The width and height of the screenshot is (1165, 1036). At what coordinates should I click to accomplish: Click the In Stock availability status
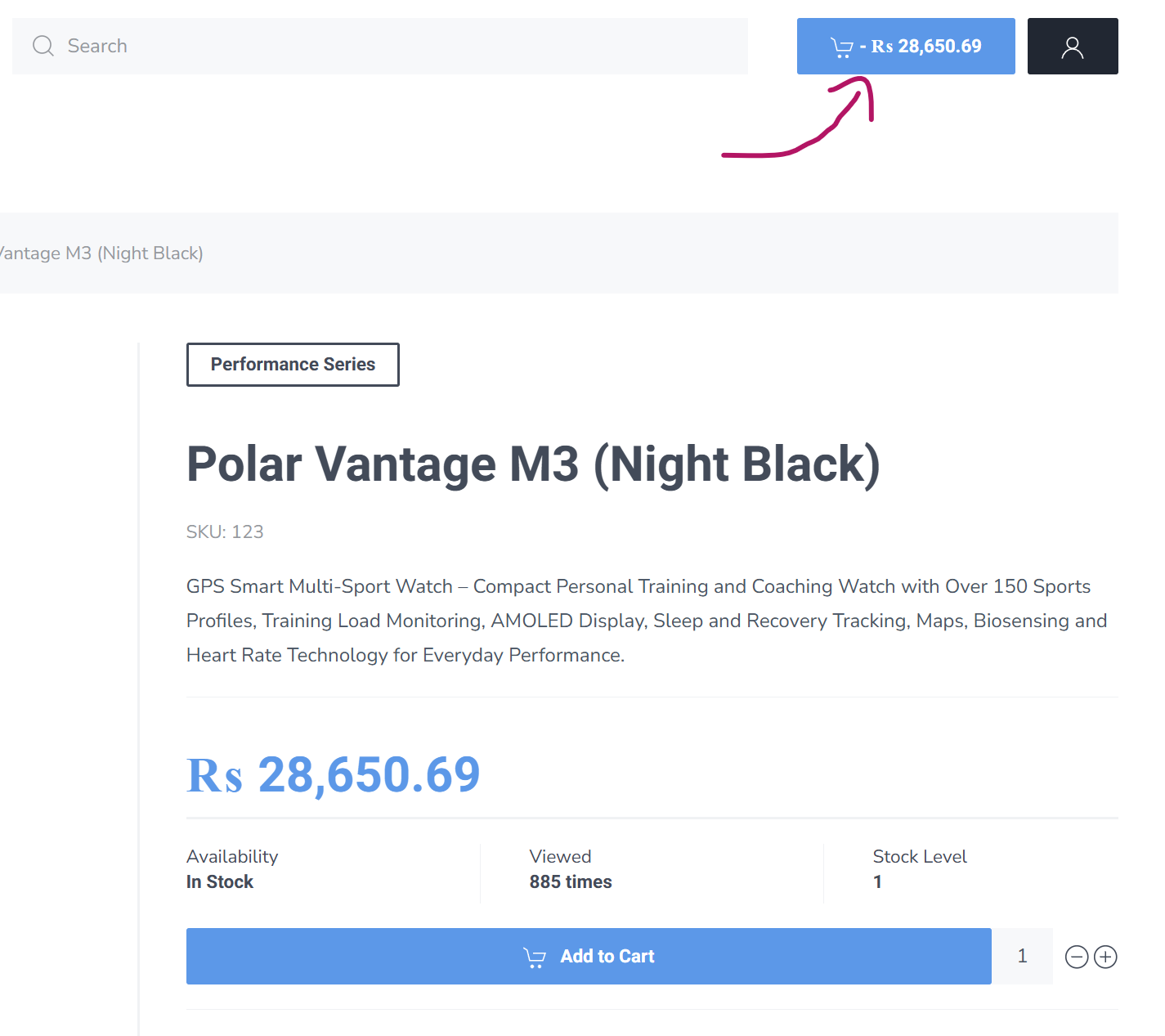[x=220, y=882]
